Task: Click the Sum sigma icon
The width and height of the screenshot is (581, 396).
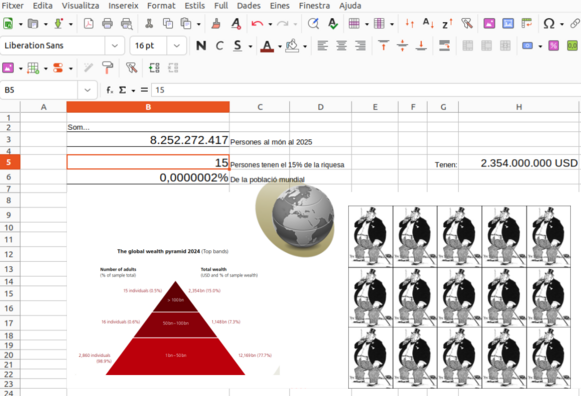Action: pyautogui.click(x=122, y=90)
